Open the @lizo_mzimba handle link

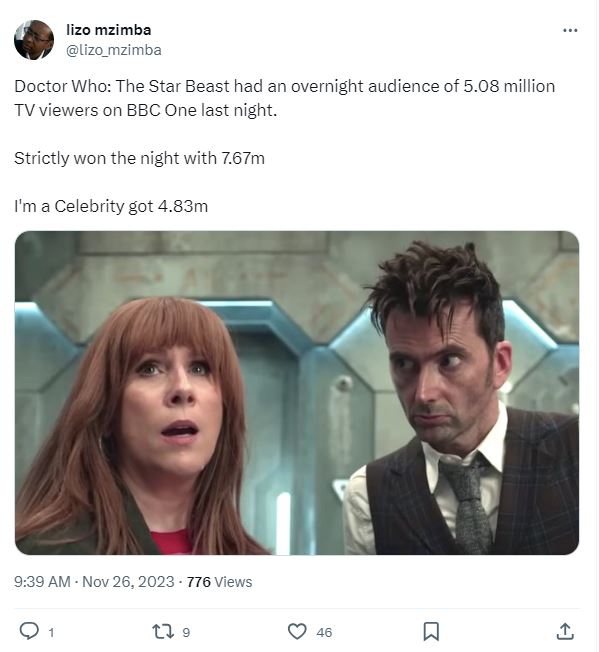[x=114, y=50]
